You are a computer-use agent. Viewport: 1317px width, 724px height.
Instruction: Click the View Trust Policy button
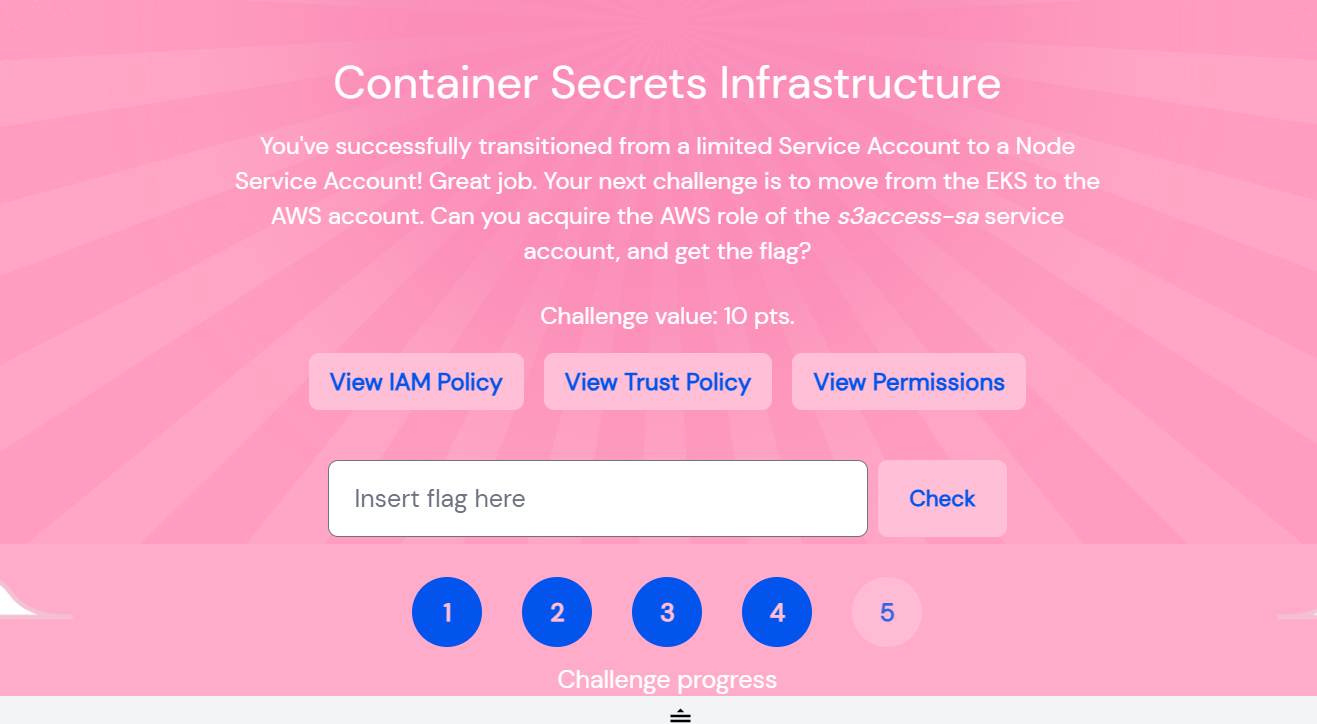658,382
